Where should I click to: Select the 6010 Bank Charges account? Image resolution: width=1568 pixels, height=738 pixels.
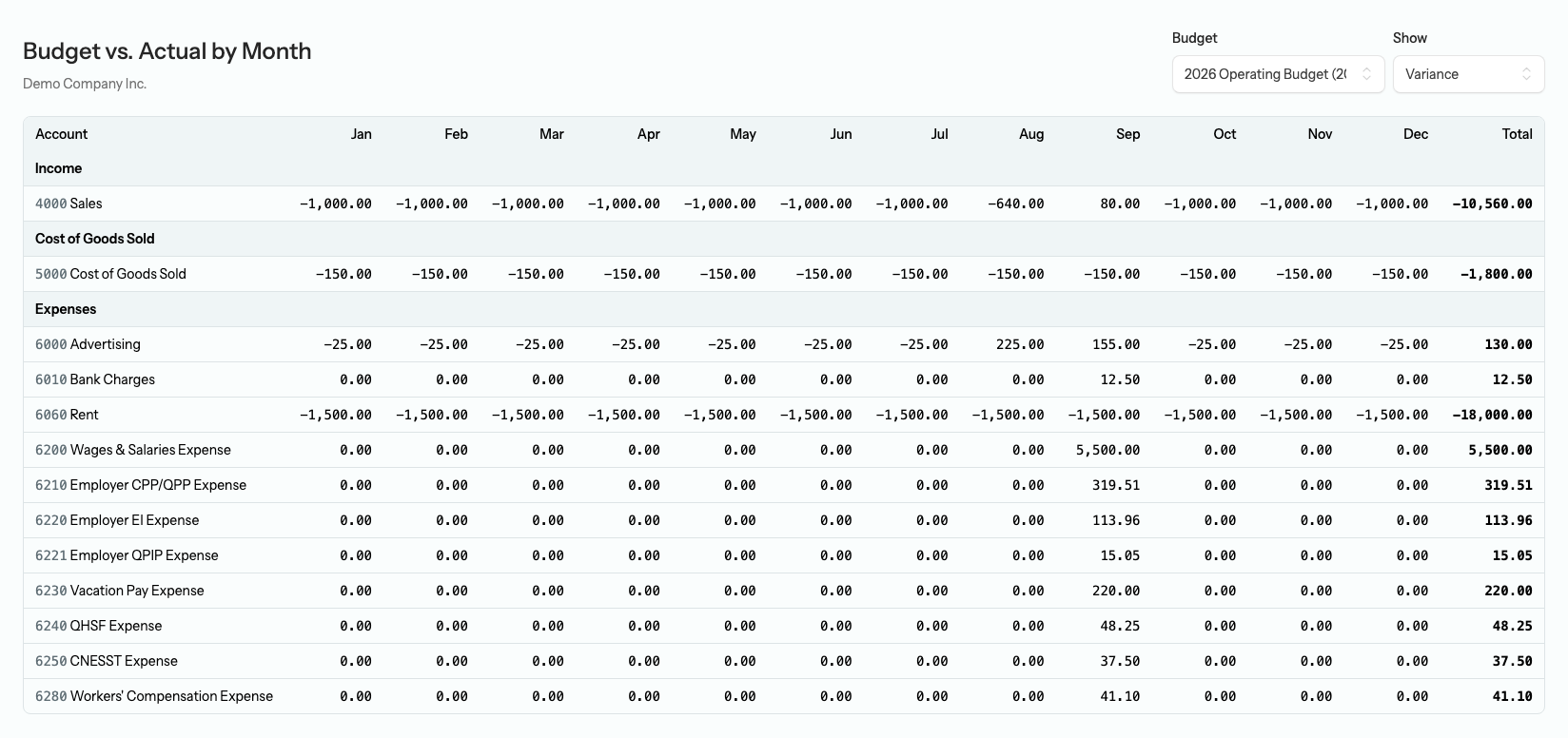click(95, 379)
